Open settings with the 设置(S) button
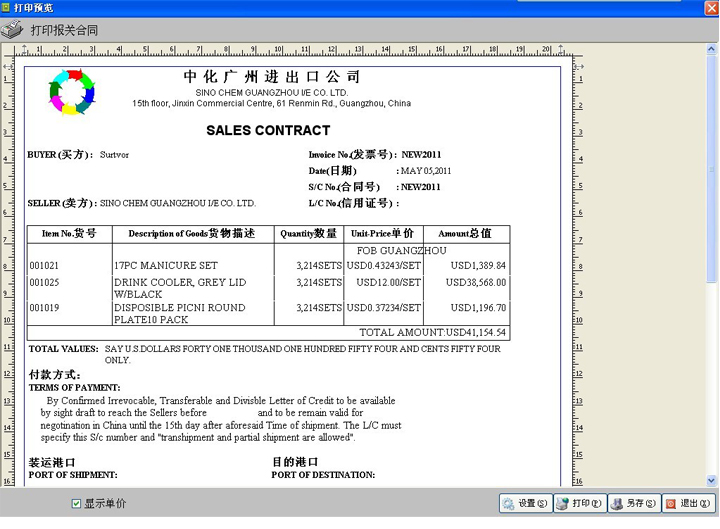 point(526,503)
